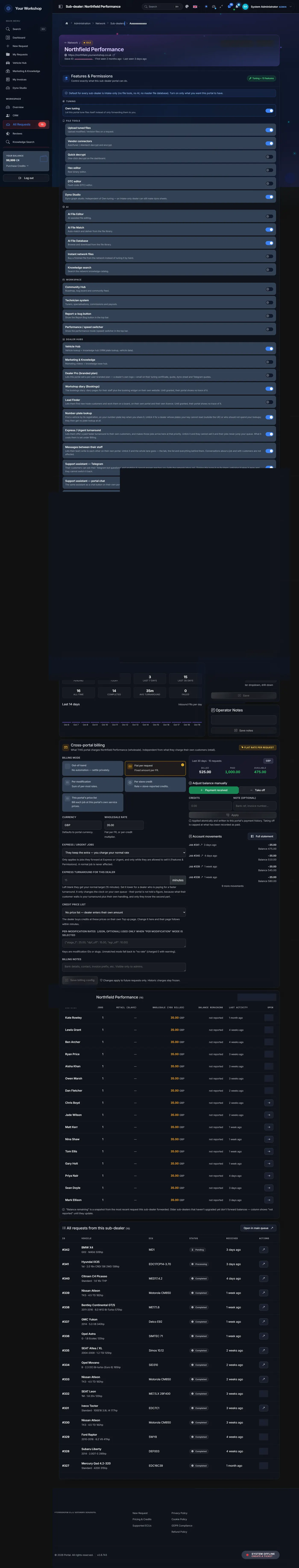Click the Log out button
Screen dimensions: 299x1568
click(x=26, y=178)
